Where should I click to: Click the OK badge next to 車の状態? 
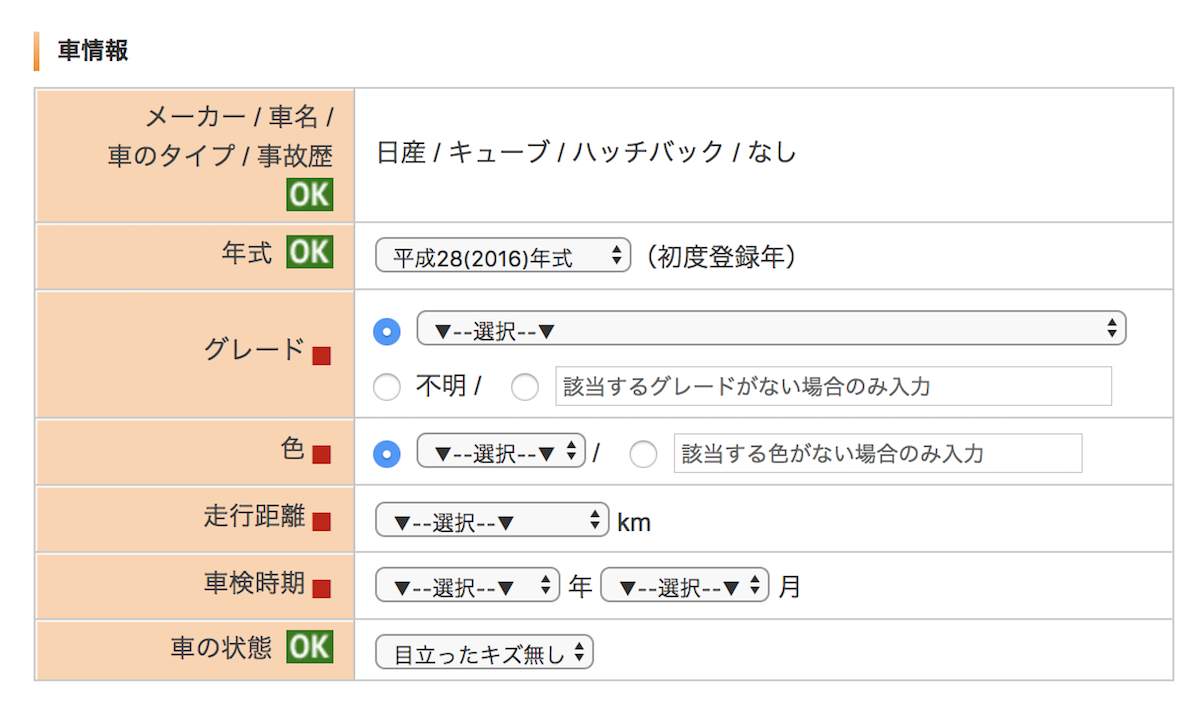(310, 648)
